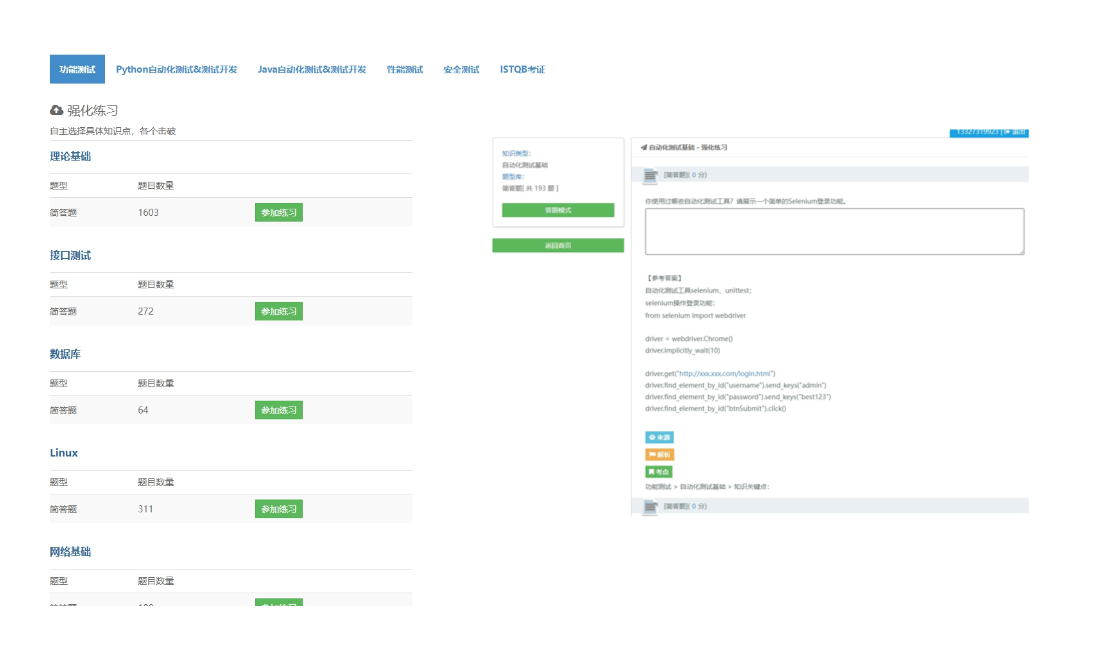The image size is (1110, 646).
Task: Click the document icon of first 简答题
Action: (651, 175)
